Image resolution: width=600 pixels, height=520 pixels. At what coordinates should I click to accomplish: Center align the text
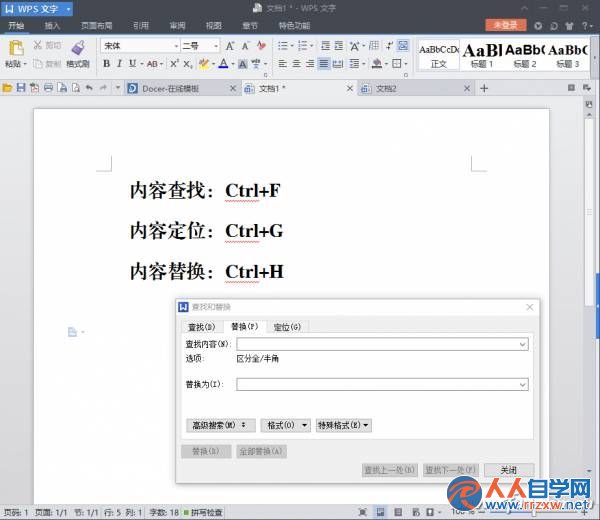tap(296, 64)
